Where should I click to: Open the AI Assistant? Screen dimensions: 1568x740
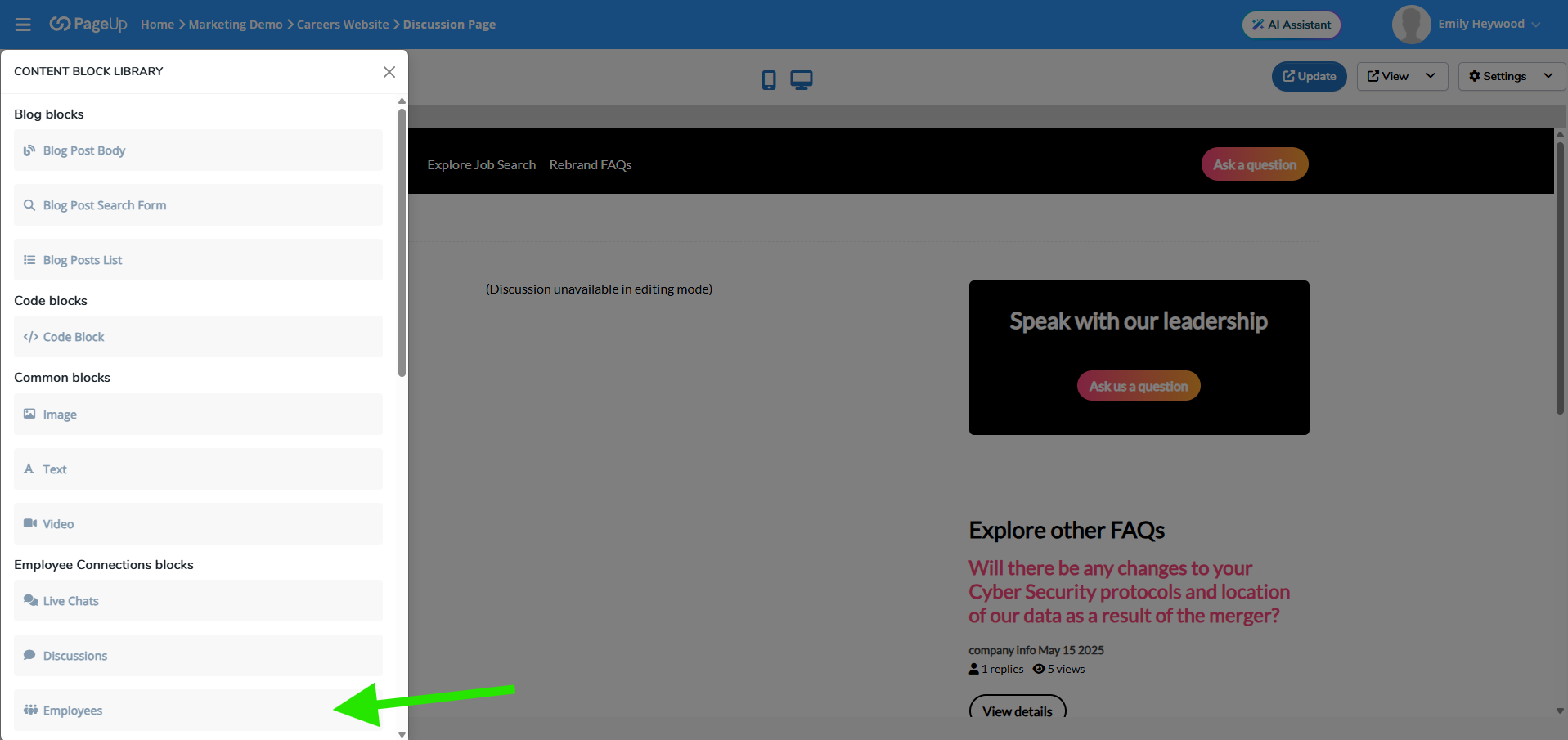pyautogui.click(x=1292, y=25)
